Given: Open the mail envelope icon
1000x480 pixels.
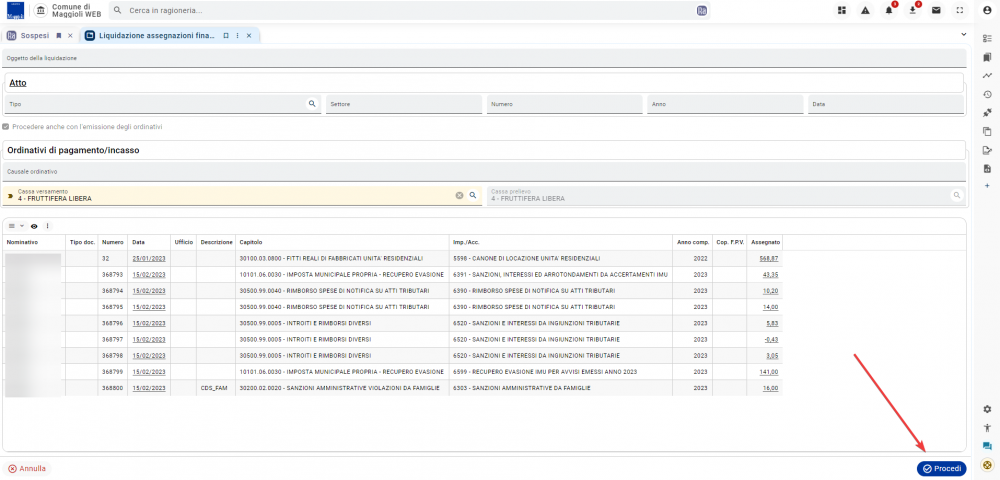Looking at the screenshot, I should pos(936,10).
